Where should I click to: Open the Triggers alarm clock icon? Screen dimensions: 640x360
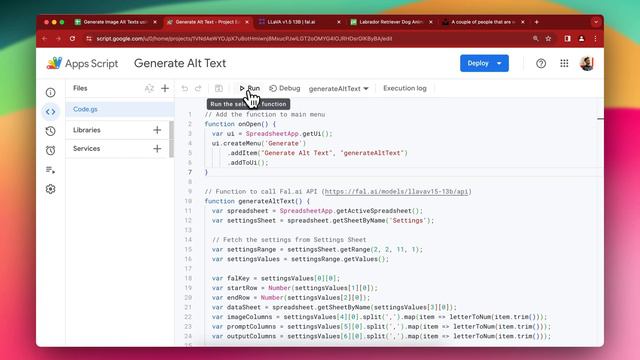coord(51,150)
